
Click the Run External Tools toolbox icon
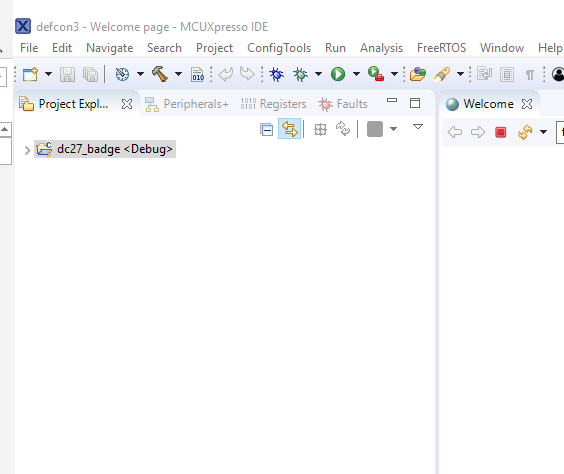(x=376, y=74)
